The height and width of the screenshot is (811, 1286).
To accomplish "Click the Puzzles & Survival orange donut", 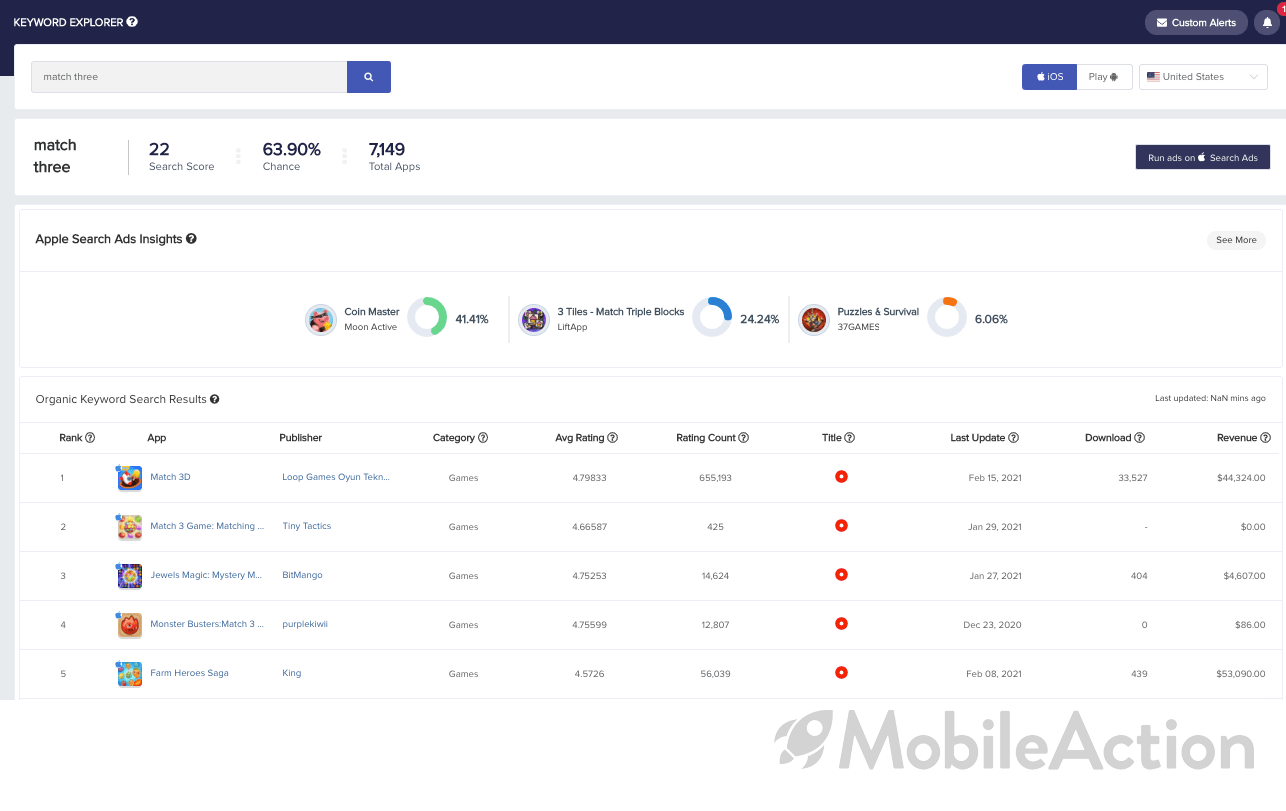I will point(947,317).
